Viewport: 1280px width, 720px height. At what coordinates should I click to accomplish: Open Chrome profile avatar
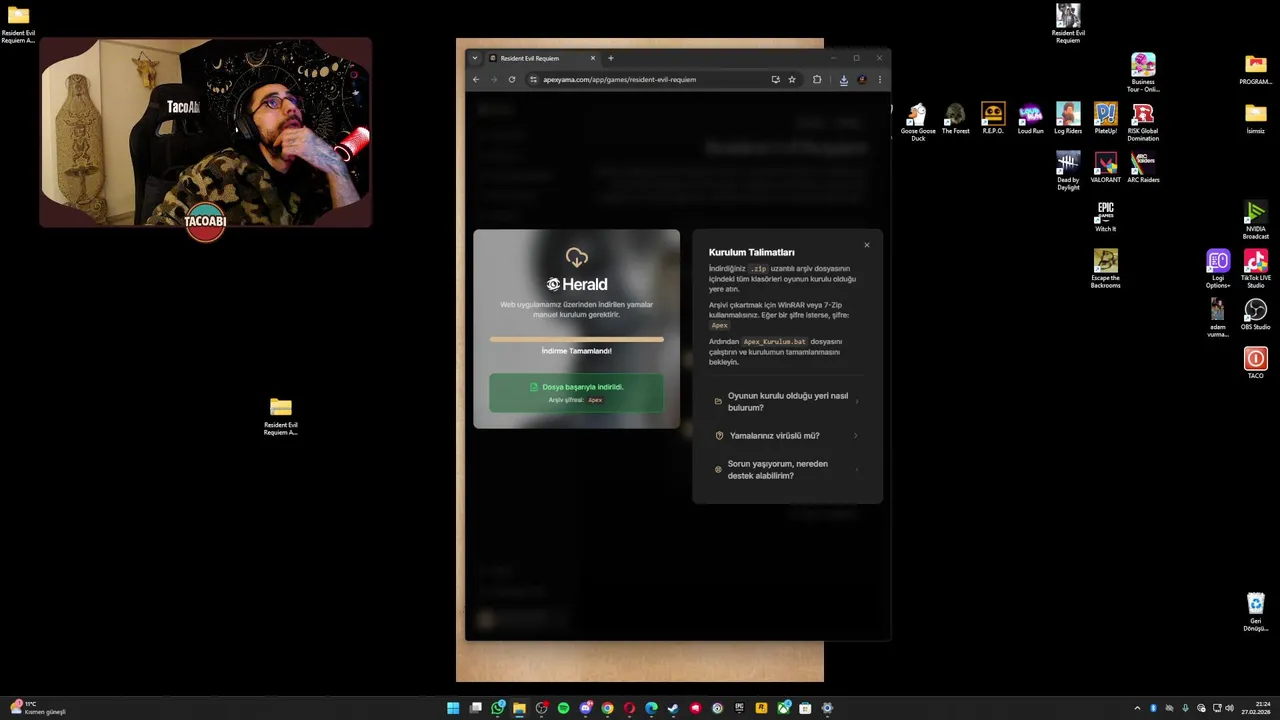pyautogui.click(x=862, y=79)
